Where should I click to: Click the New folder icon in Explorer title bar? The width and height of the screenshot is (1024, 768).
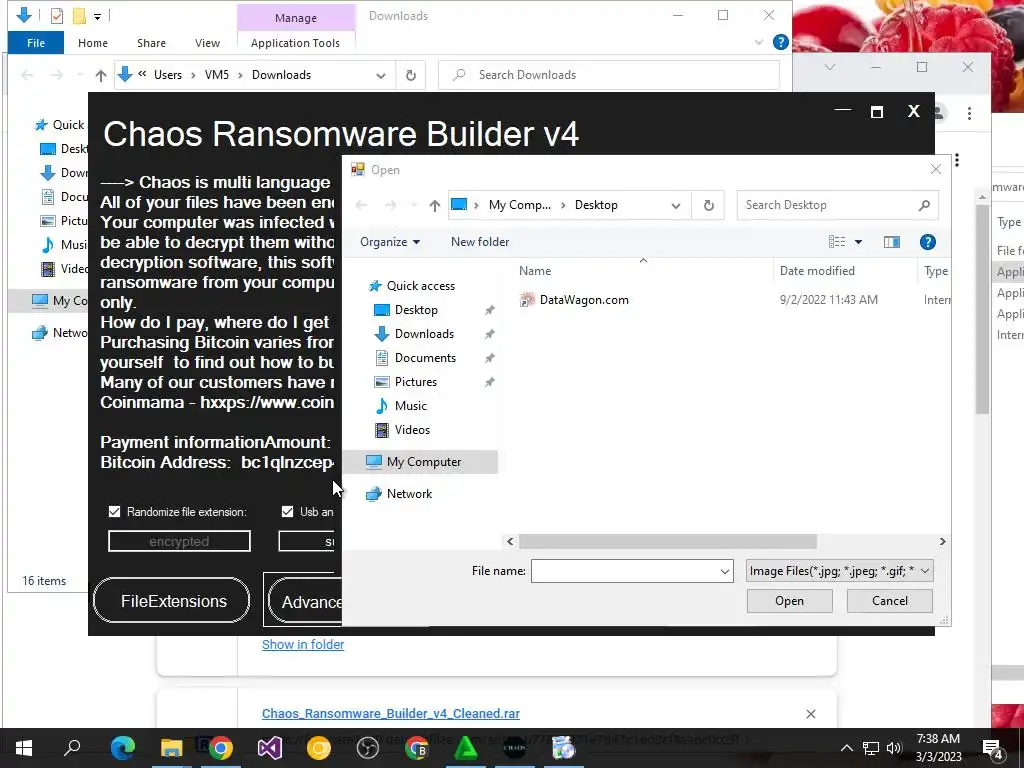(x=79, y=16)
